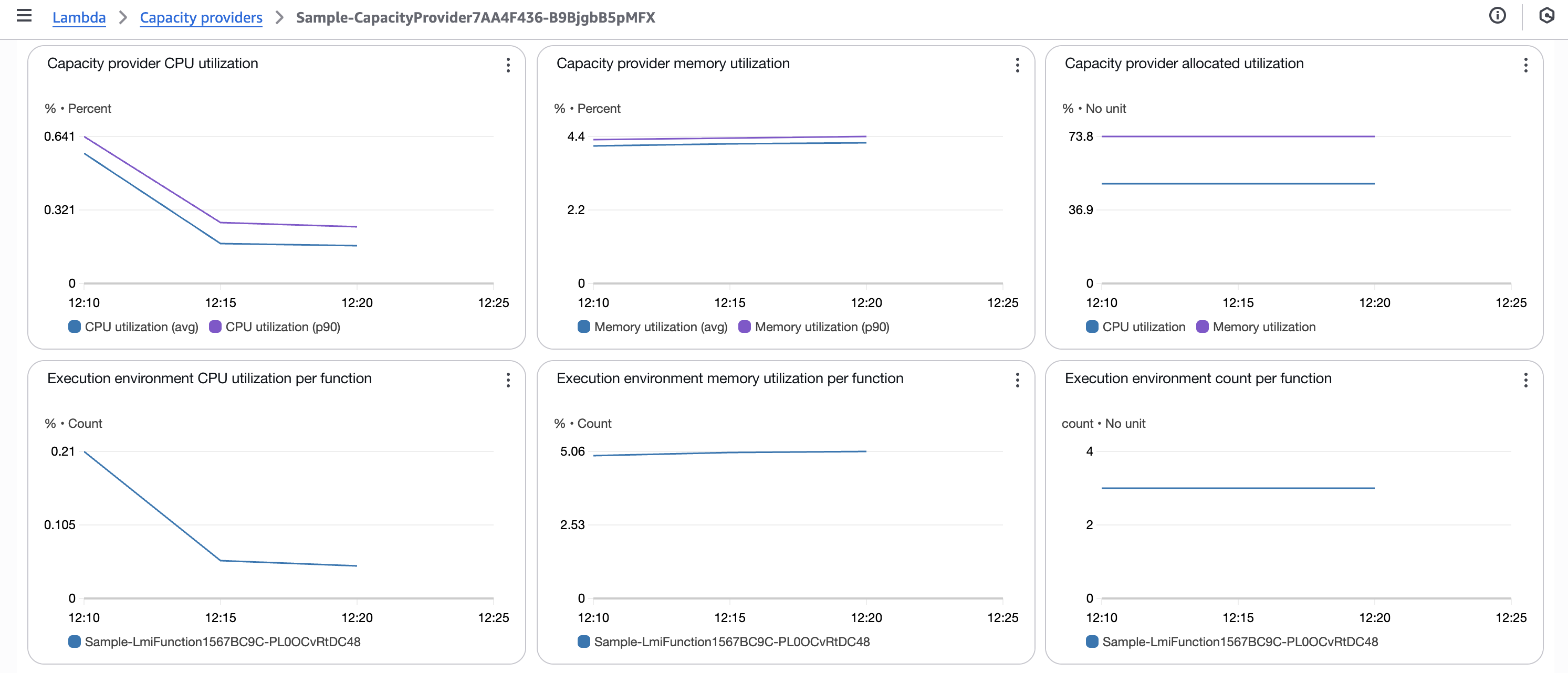Viewport: 1568px width, 673px height.
Task: Toggle CPU utilization (p90) legend series
Action: pos(275,327)
